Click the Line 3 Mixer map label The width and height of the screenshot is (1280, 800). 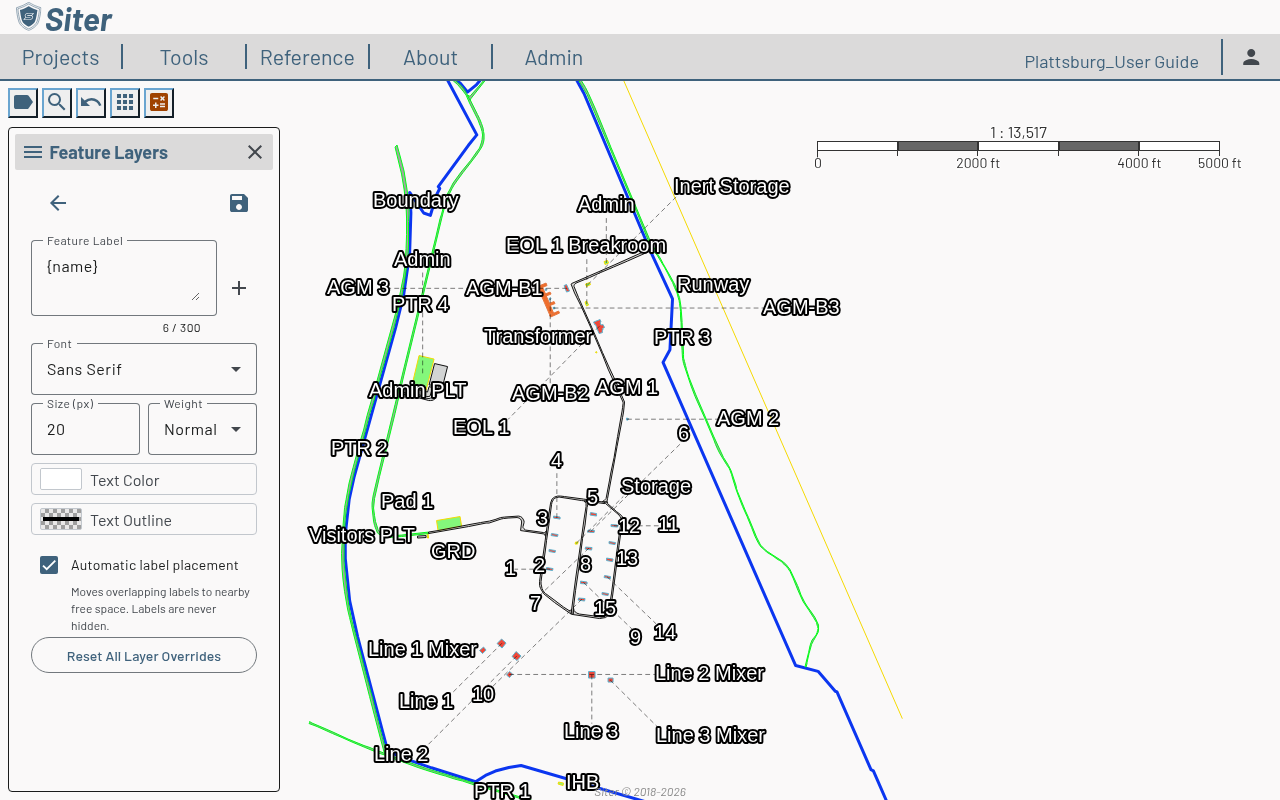[x=711, y=735]
